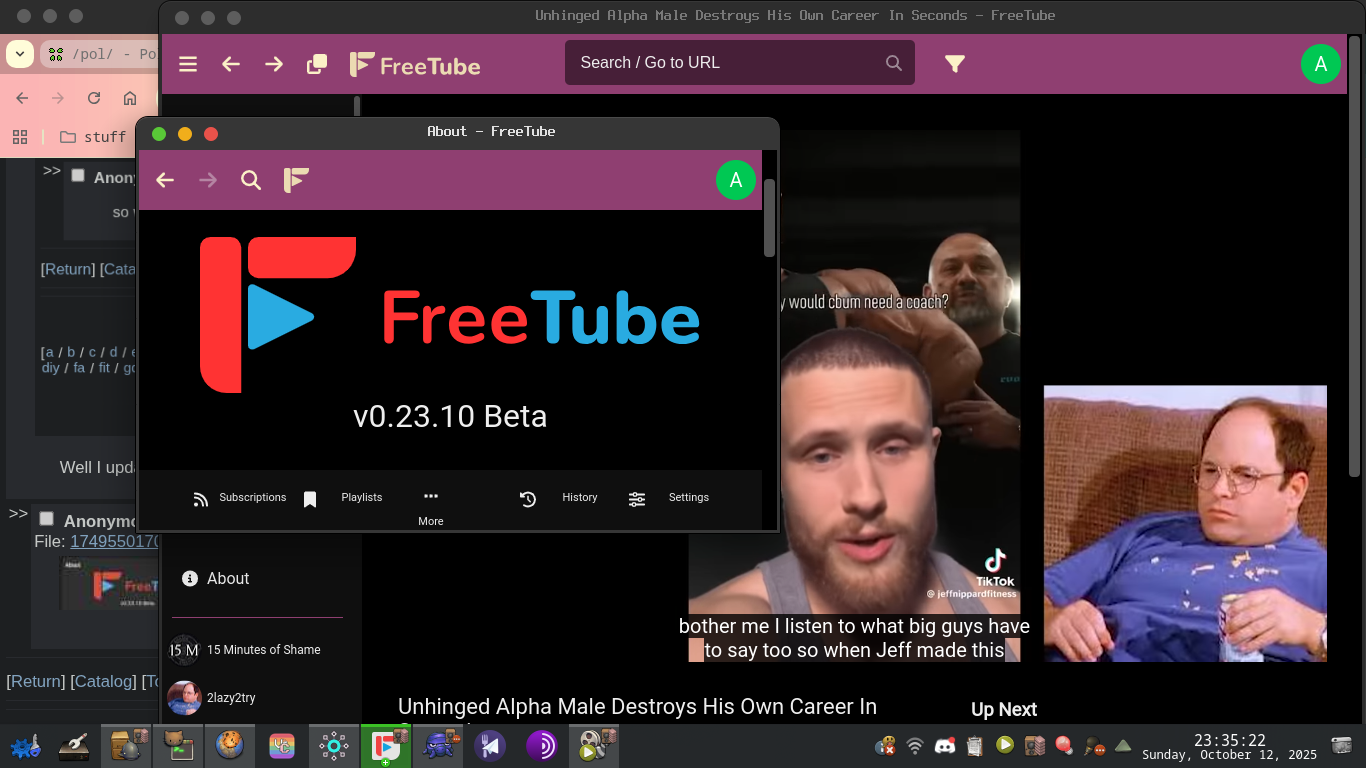Open the cat terminal app in the taskbar
Image resolution: width=1366 pixels, height=768 pixels.
coord(180,746)
